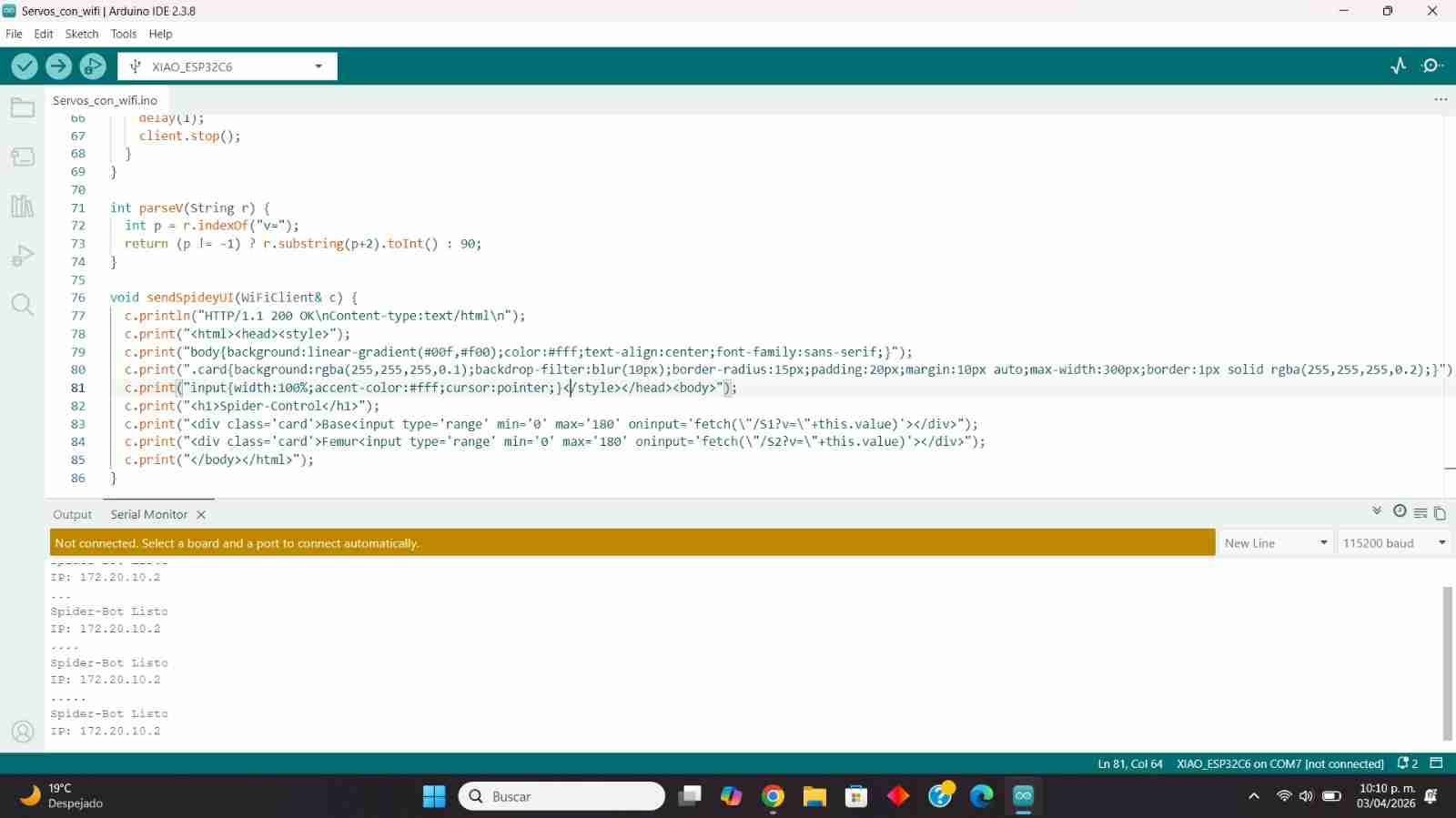Click the 'client.stop();' code line
Viewport: 1456px width, 818px height.
[x=190, y=136]
